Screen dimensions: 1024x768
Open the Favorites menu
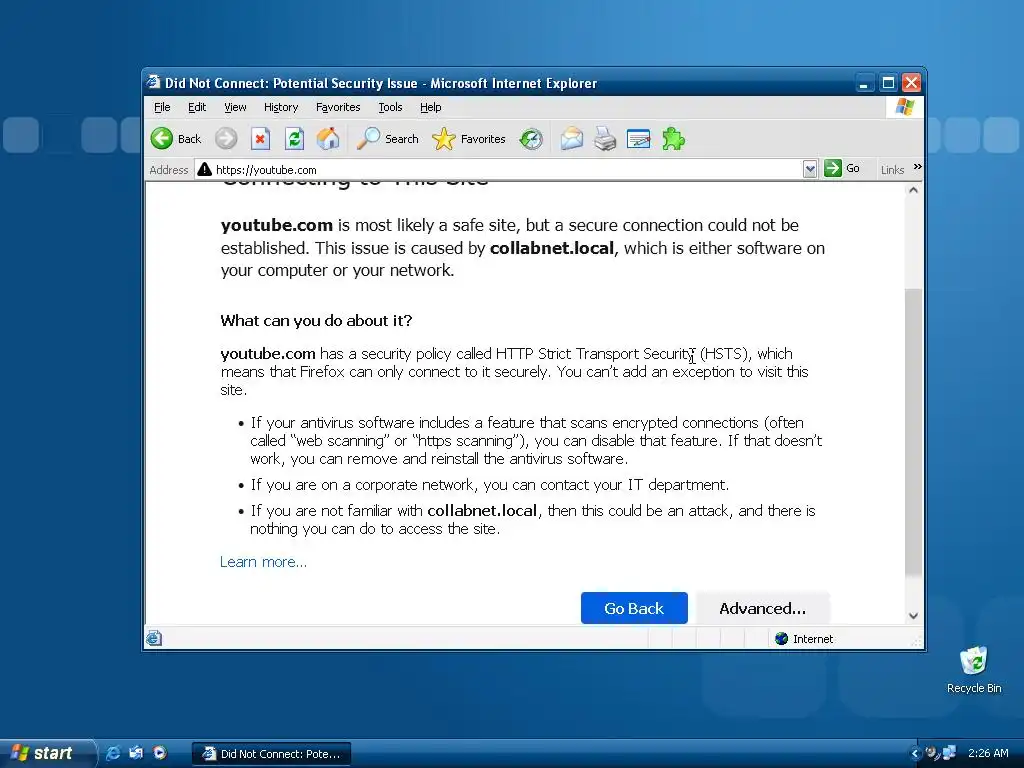(x=338, y=107)
